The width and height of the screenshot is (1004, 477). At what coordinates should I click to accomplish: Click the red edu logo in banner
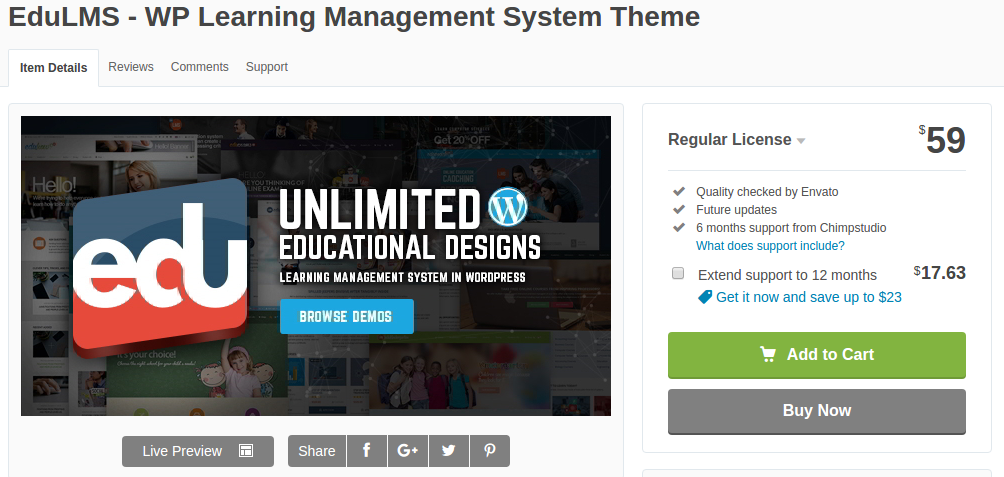(159, 269)
